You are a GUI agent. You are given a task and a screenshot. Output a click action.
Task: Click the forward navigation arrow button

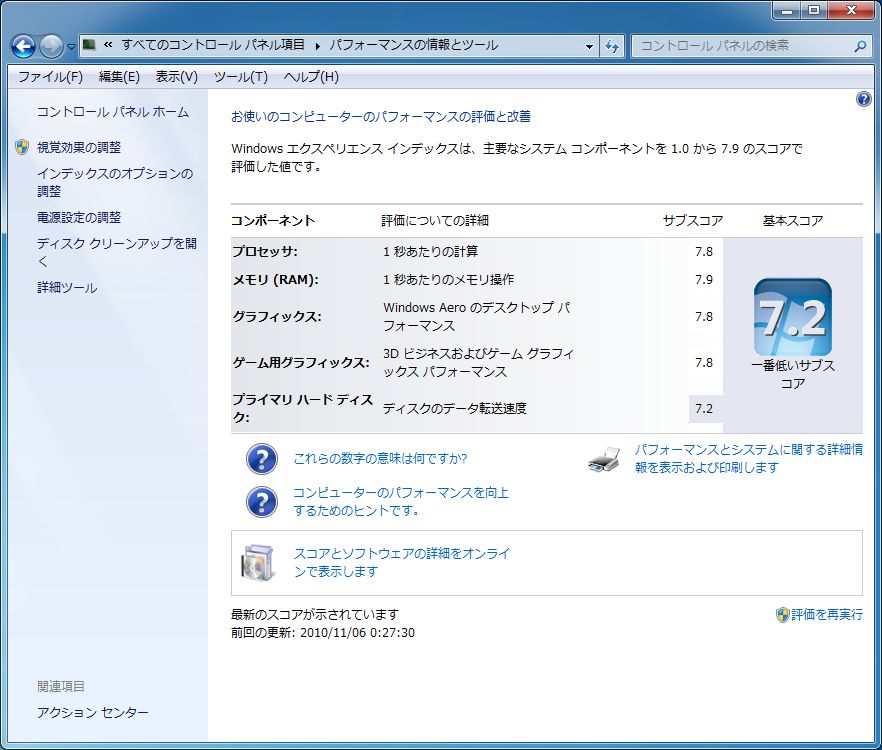pos(51,46)
